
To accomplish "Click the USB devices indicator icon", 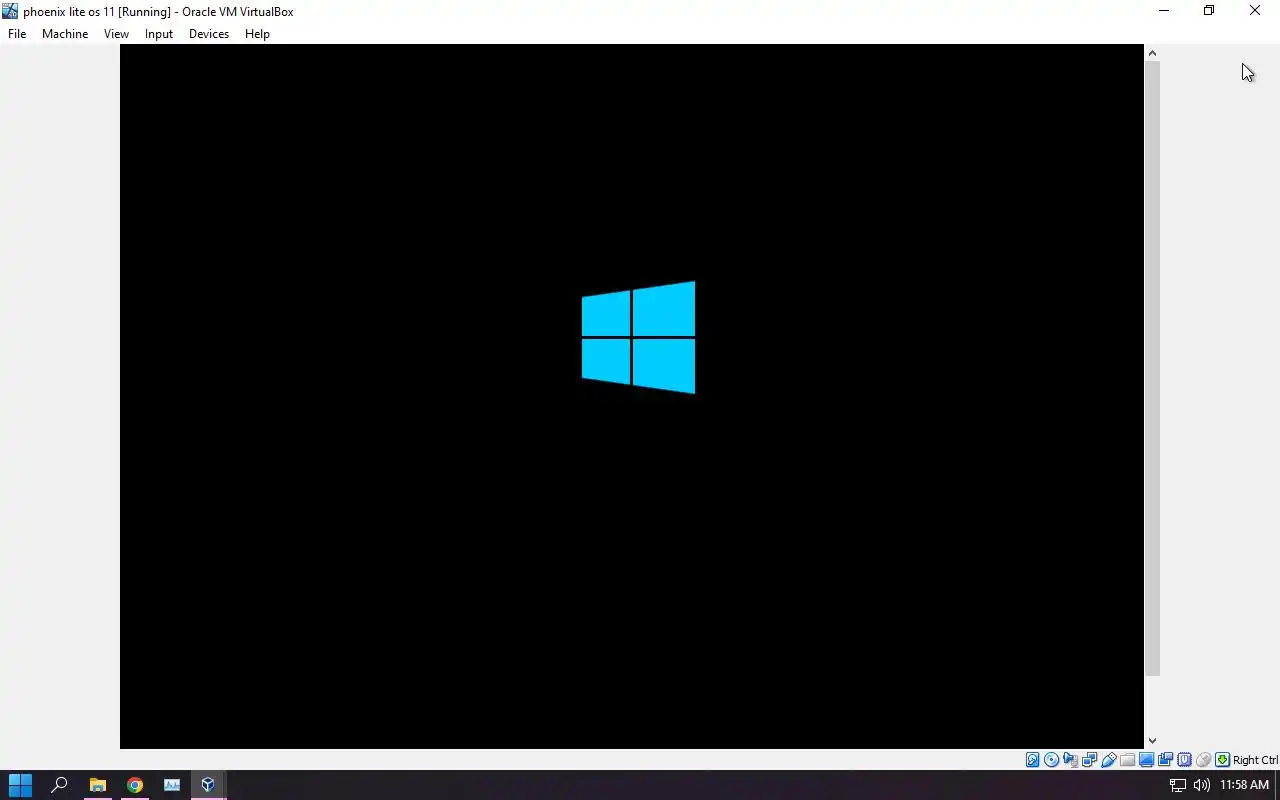I will pos(1108,760).
